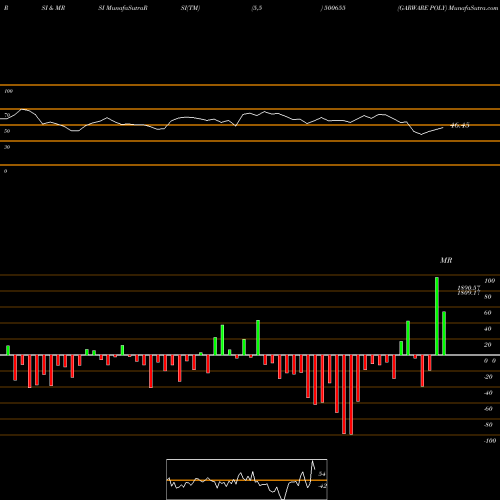
Task: Click the MR axis label 20
Action: [488, 345]
